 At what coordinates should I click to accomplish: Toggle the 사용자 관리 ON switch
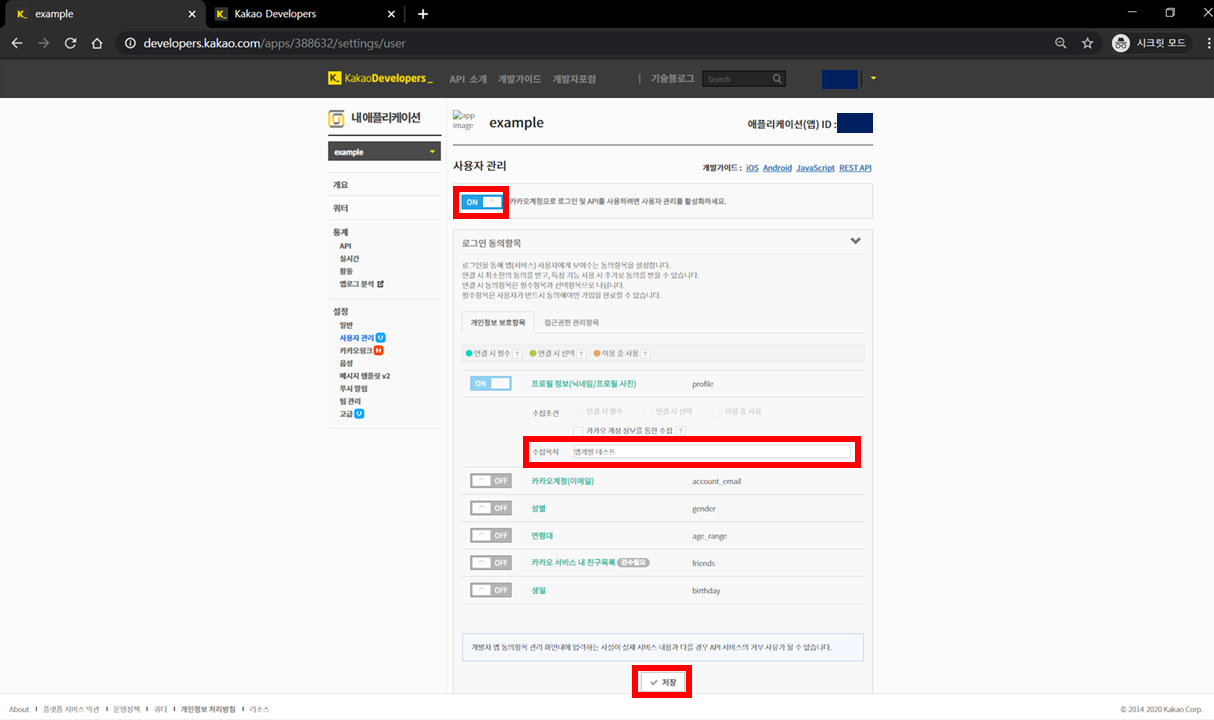click(x=482, y=202)
